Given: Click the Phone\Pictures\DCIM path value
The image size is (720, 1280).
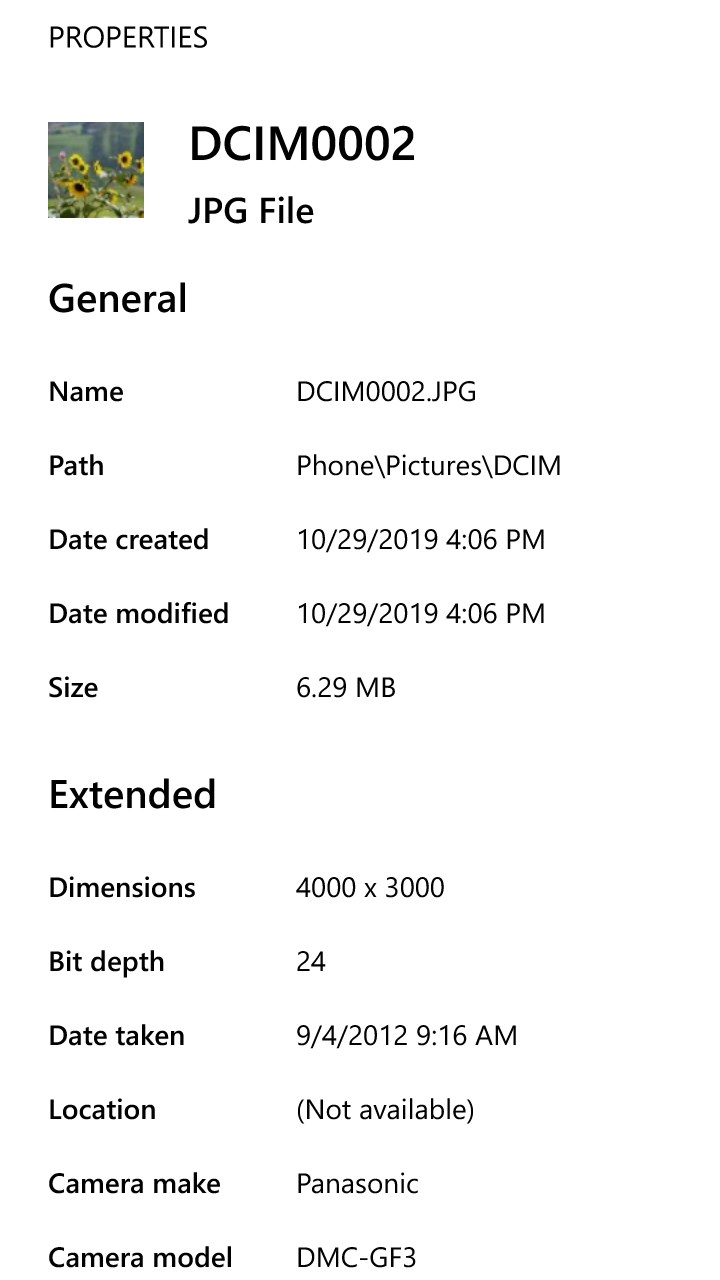Looking at the screenshot, I should (x=428, y=466).
